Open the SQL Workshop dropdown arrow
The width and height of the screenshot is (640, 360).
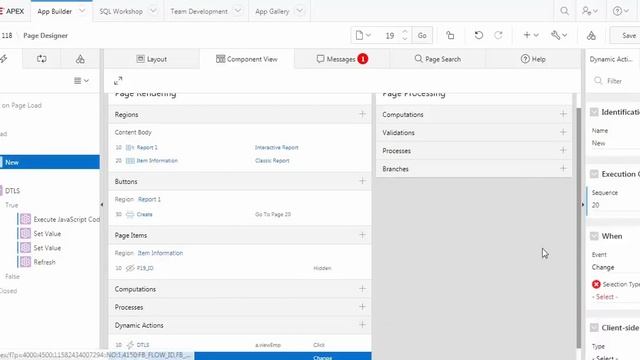point(153,11)
